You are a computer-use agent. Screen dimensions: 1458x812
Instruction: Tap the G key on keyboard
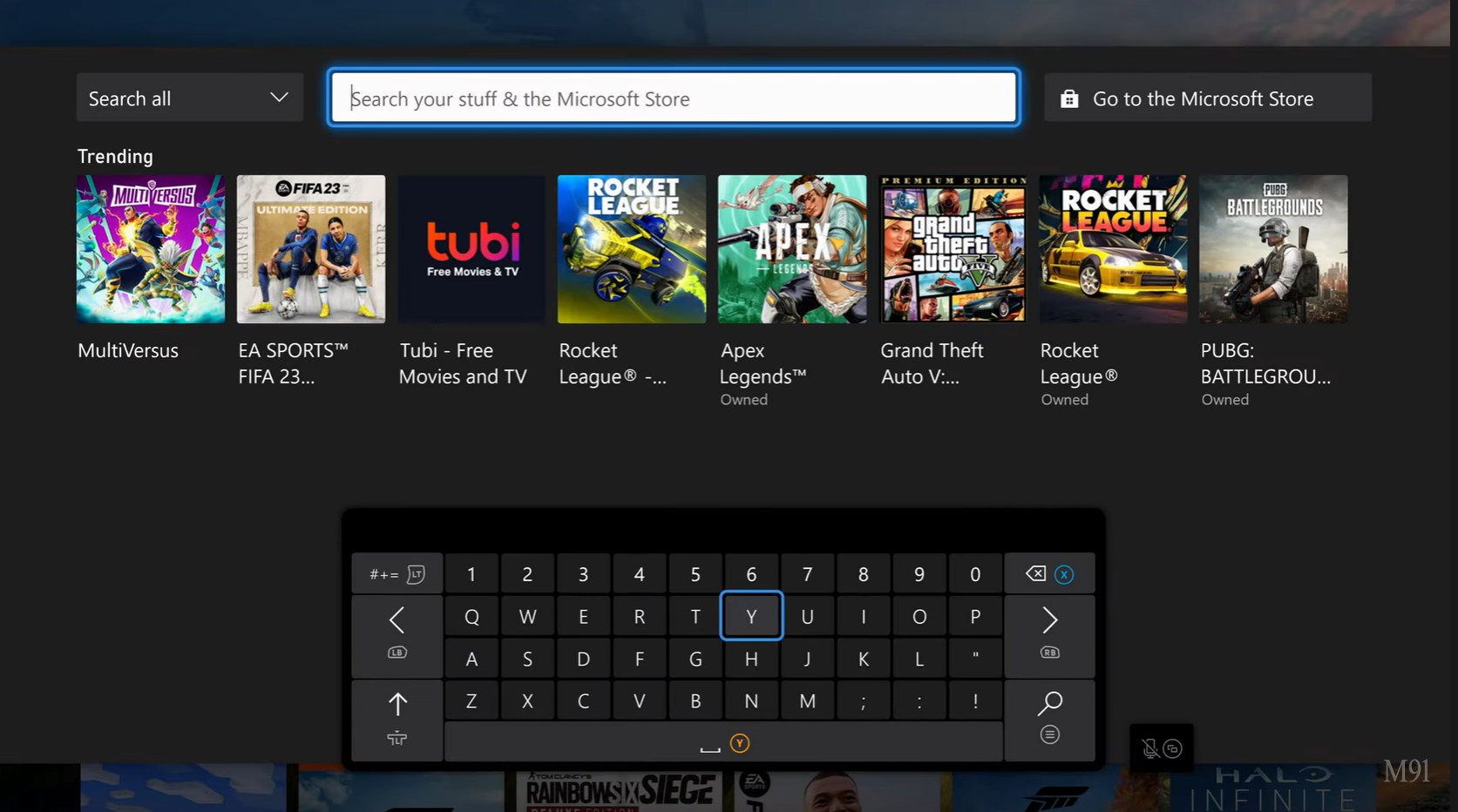tap(695, 659)
